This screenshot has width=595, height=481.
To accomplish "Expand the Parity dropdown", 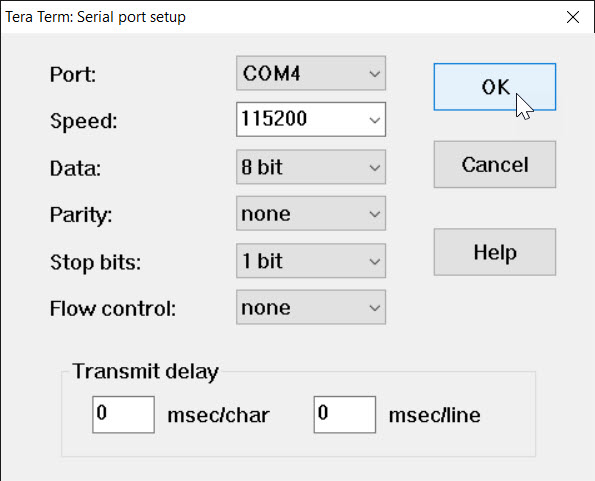I will point(311,214).
